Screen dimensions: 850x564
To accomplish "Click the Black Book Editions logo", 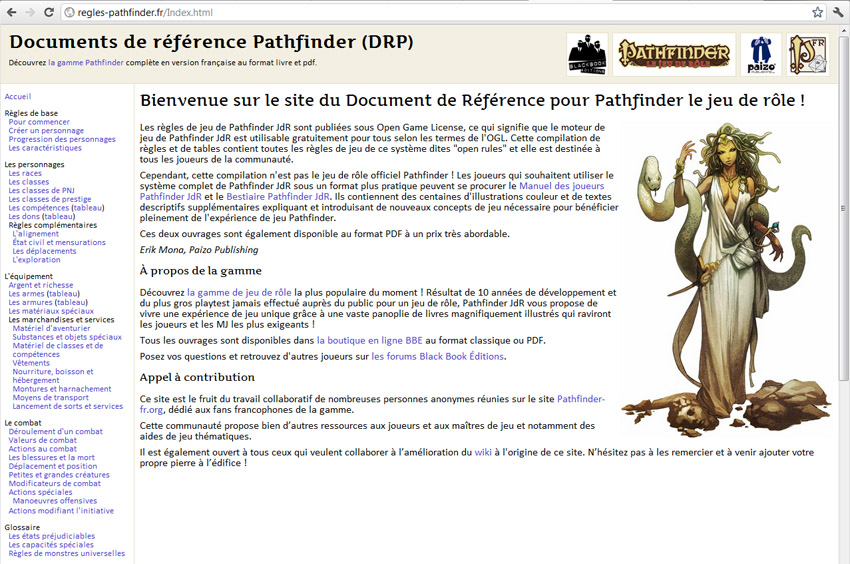I will click(x=587, y=55).
